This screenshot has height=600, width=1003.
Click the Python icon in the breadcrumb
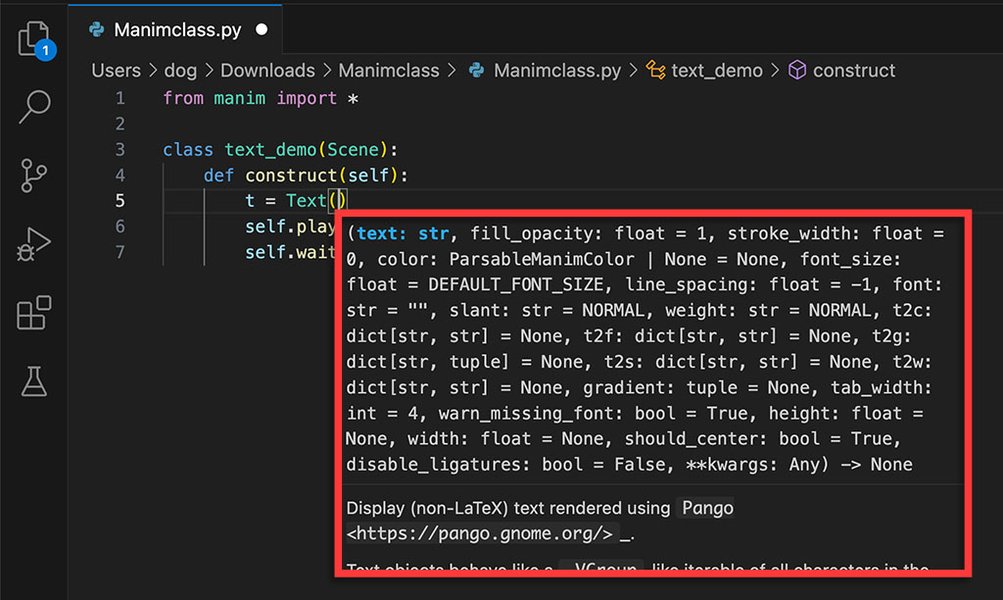[x=477, y=70]
